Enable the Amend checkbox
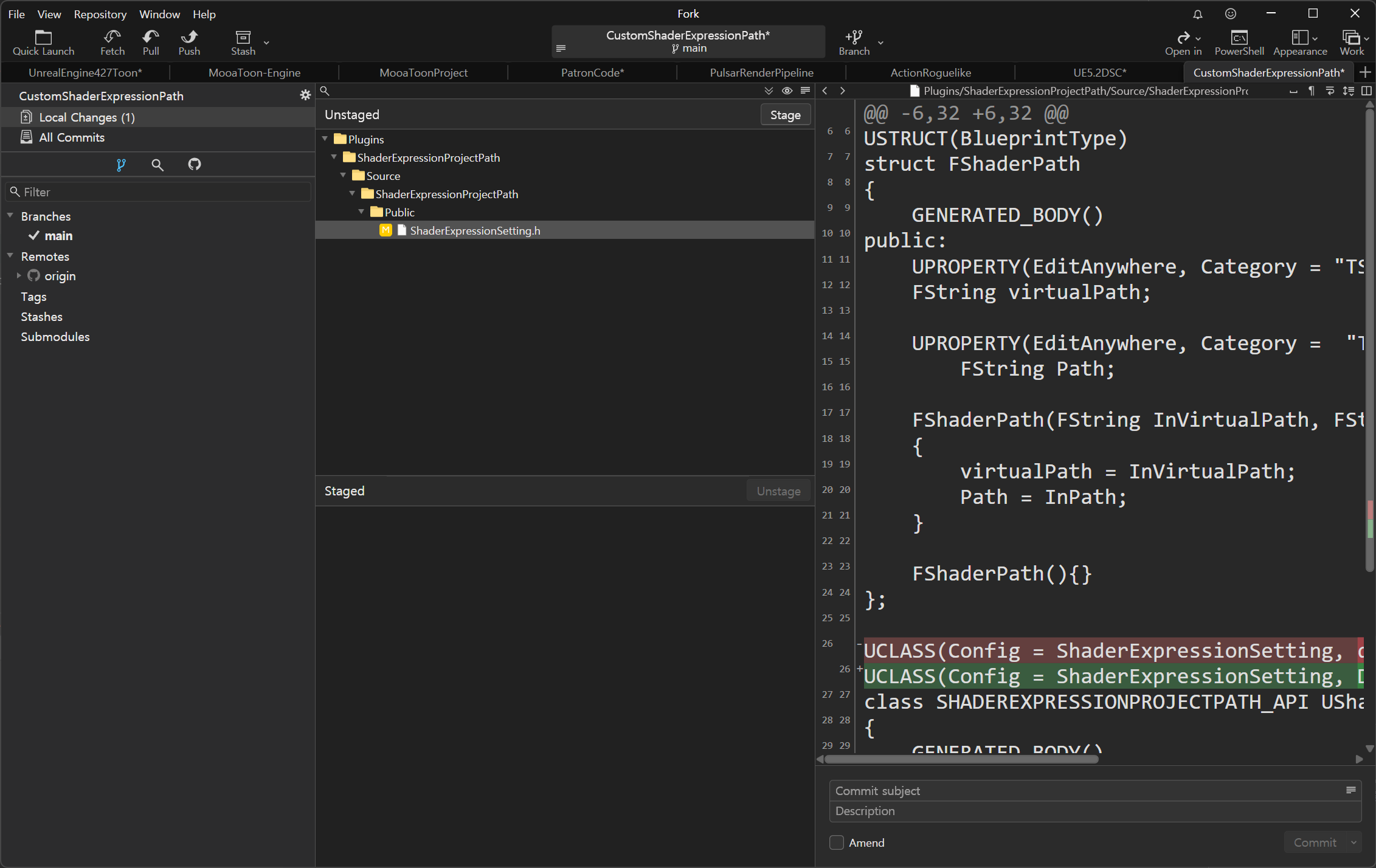The image size is (1376, 868). 837,842
